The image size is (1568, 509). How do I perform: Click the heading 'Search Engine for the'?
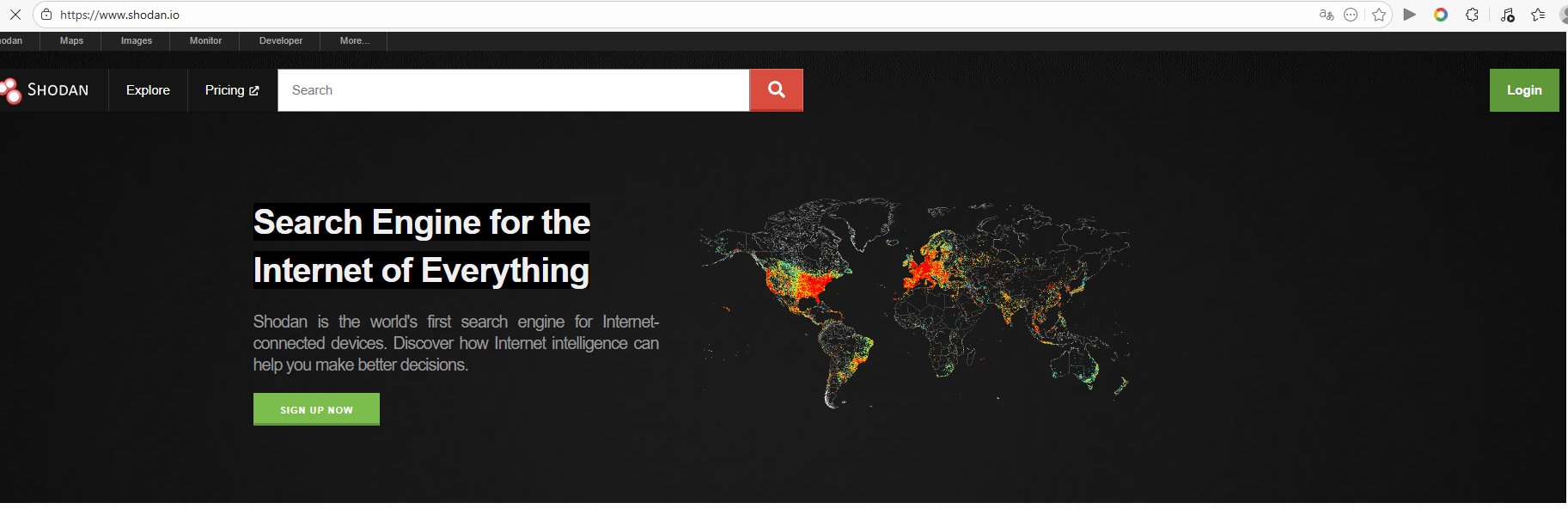tap(421, 222)
